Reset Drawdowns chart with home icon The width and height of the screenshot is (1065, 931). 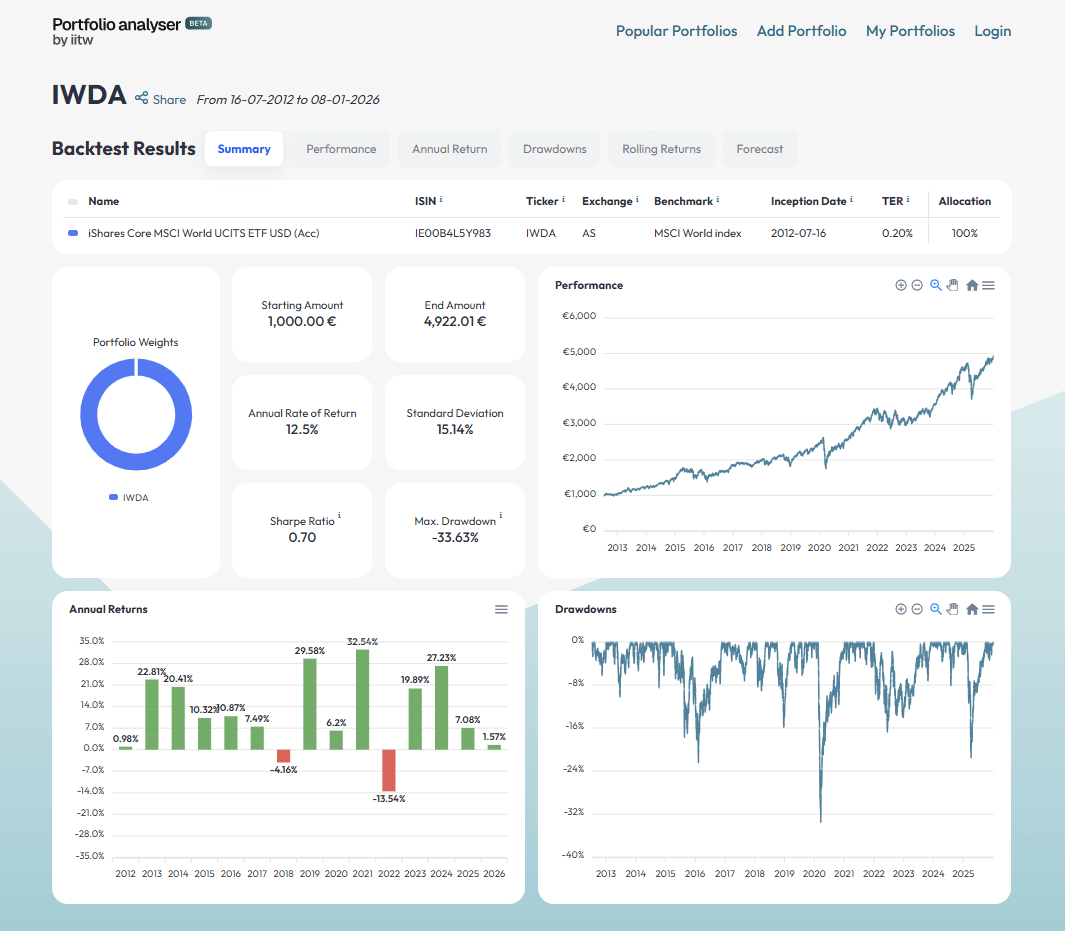(x=972, y=609)
